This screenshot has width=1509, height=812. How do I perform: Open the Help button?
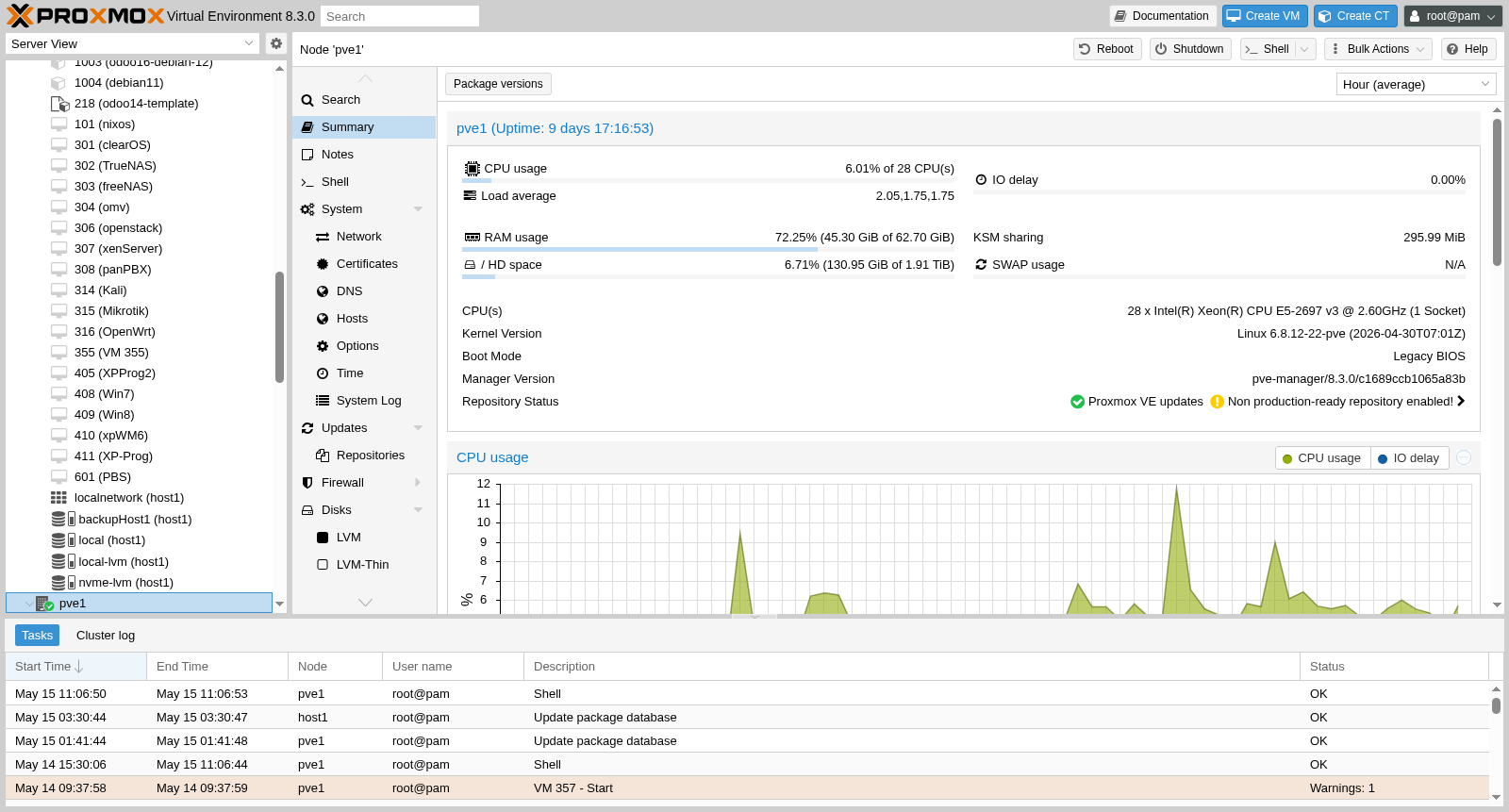1468,49
